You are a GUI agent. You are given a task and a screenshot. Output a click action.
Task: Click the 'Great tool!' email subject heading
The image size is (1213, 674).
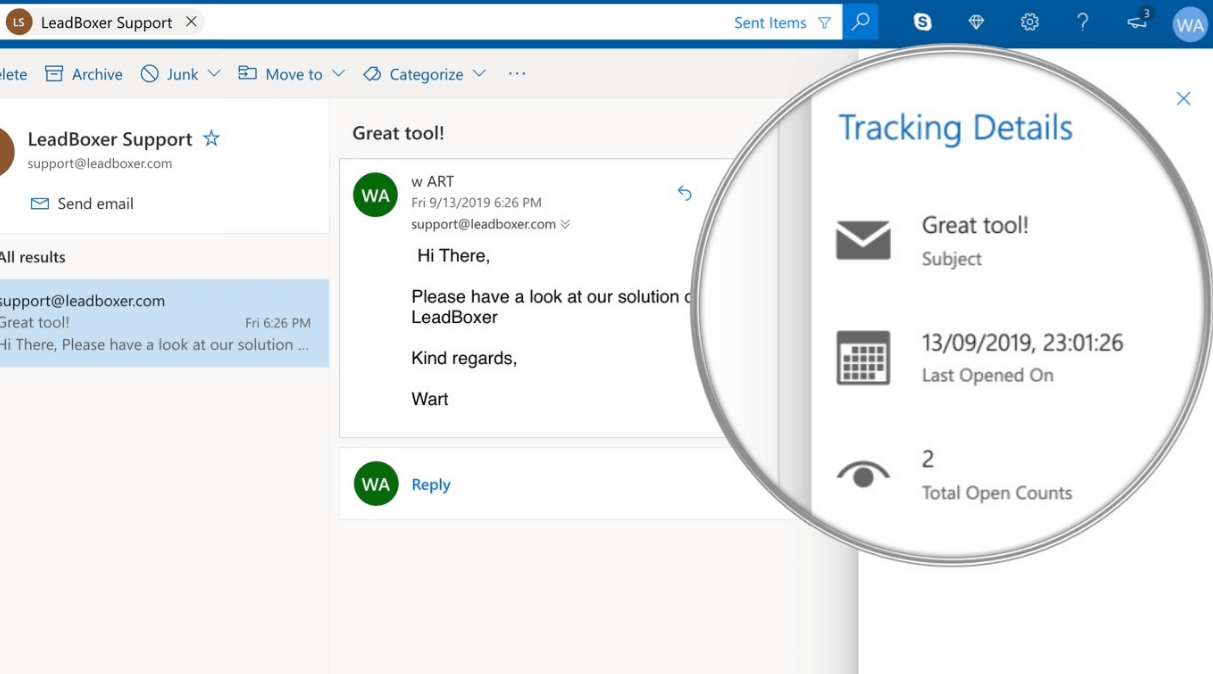tap(398, 133)
